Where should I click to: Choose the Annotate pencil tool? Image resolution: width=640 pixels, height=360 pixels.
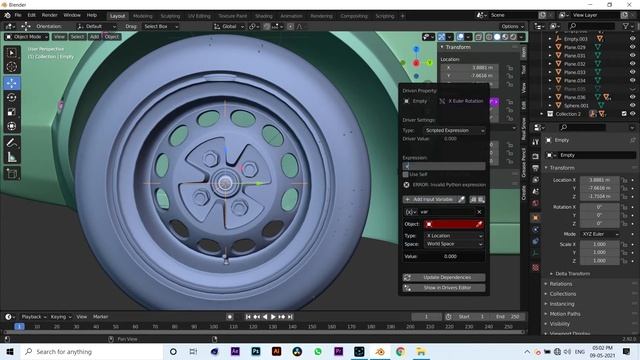(x=11, y=142)
